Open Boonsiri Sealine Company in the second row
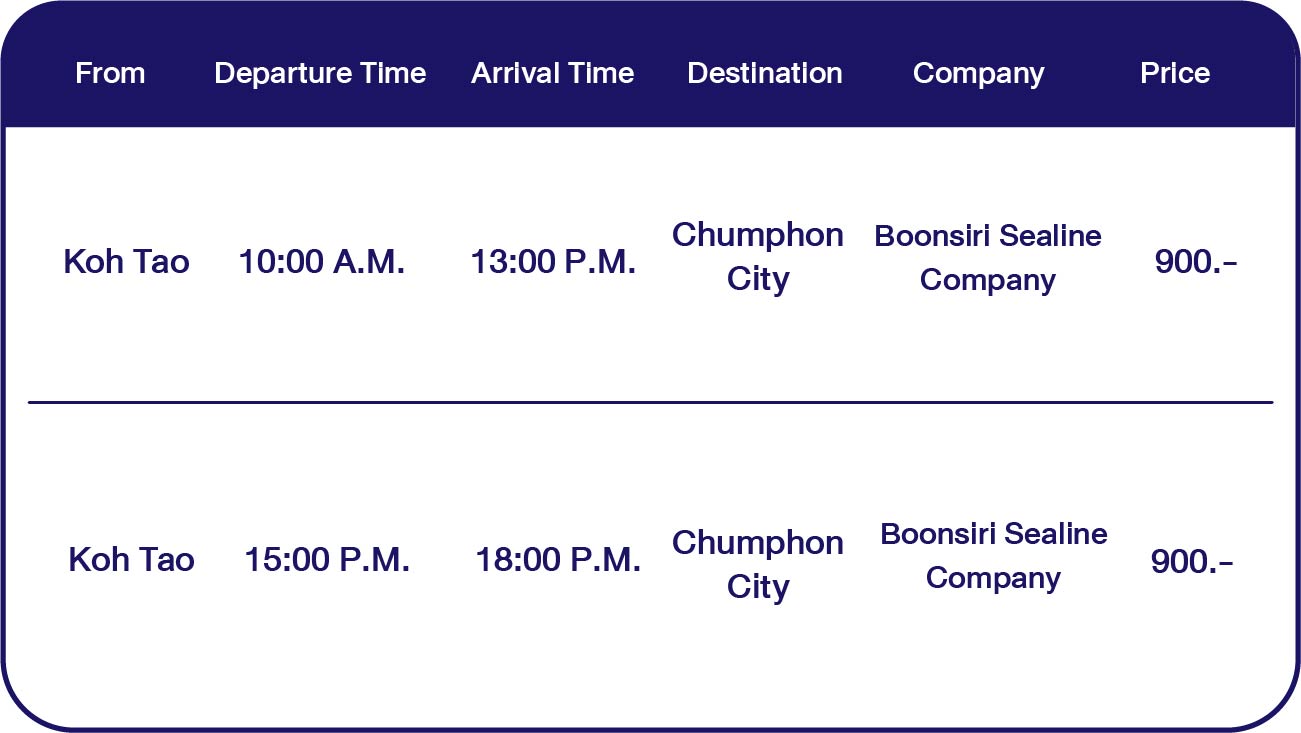This screenshot has height=733, width=1301. click(x=993, y=556)
